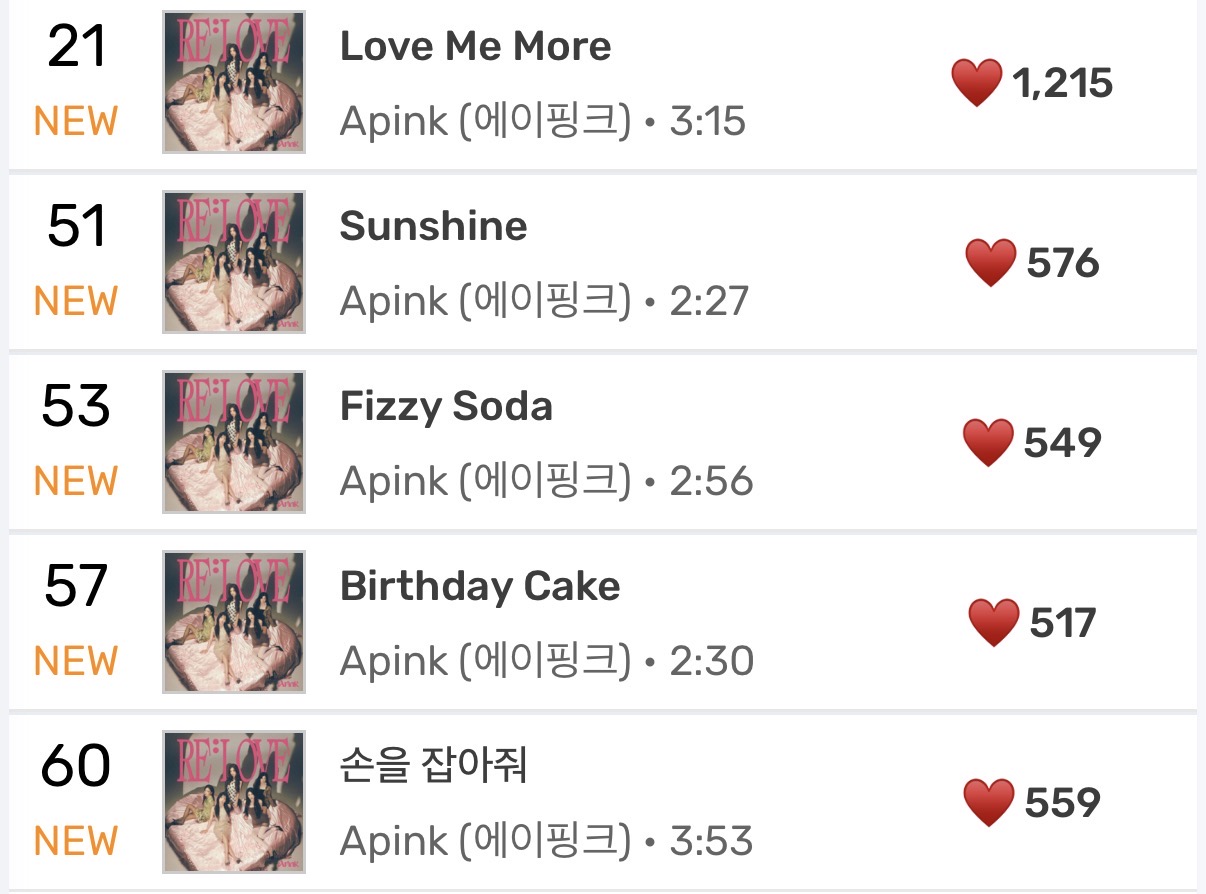Click the heart icon for Love Me More
1206x894 pixels.
point(976,83)
